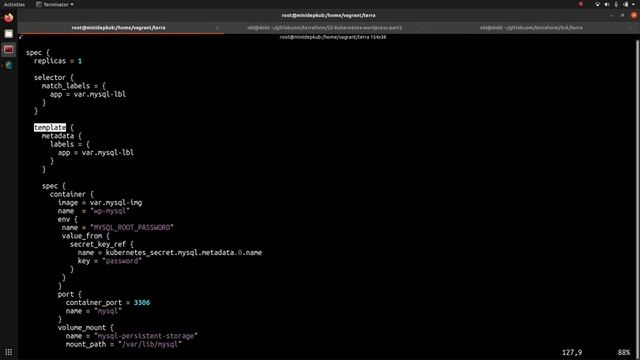Click 'metadata {' line
This screenshot has width=640, height=360.
point(62,136)
